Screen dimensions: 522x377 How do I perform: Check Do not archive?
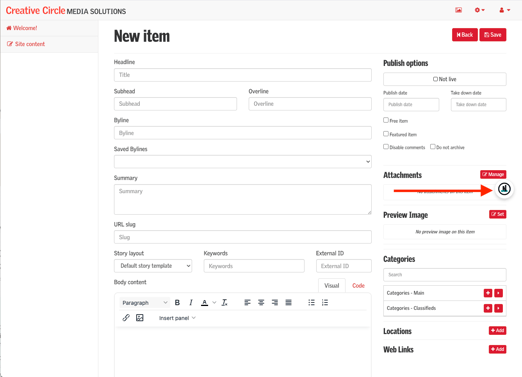[x=433, y=147]
